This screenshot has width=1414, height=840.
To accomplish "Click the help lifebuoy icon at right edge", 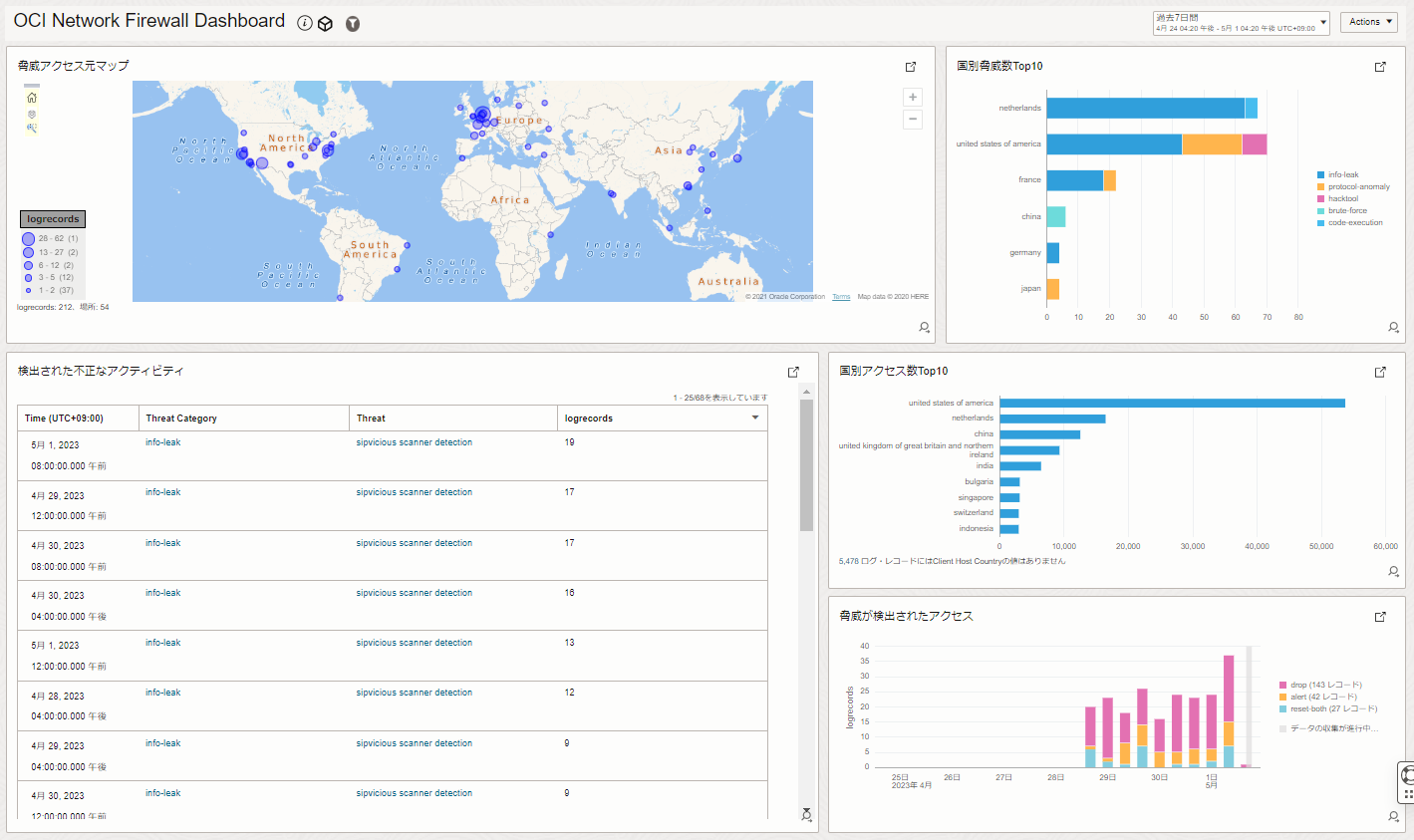I will tap(1407, 775).
